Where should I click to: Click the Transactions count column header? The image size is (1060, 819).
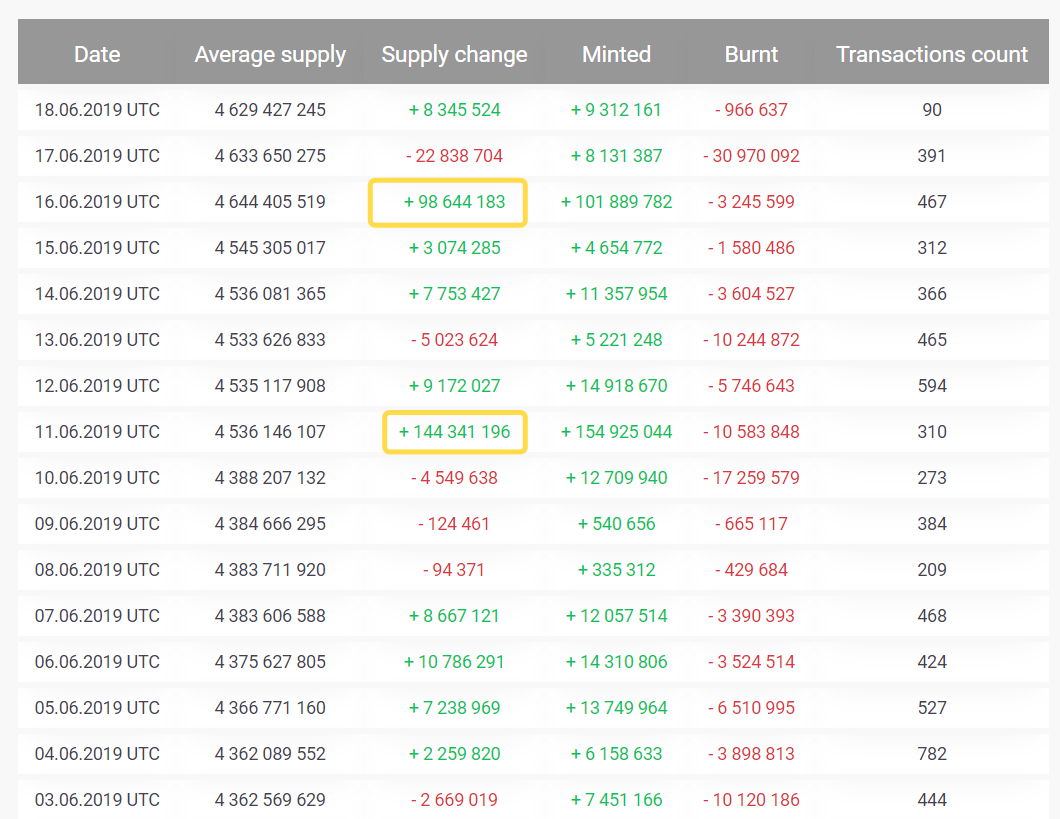pos(932,54)
